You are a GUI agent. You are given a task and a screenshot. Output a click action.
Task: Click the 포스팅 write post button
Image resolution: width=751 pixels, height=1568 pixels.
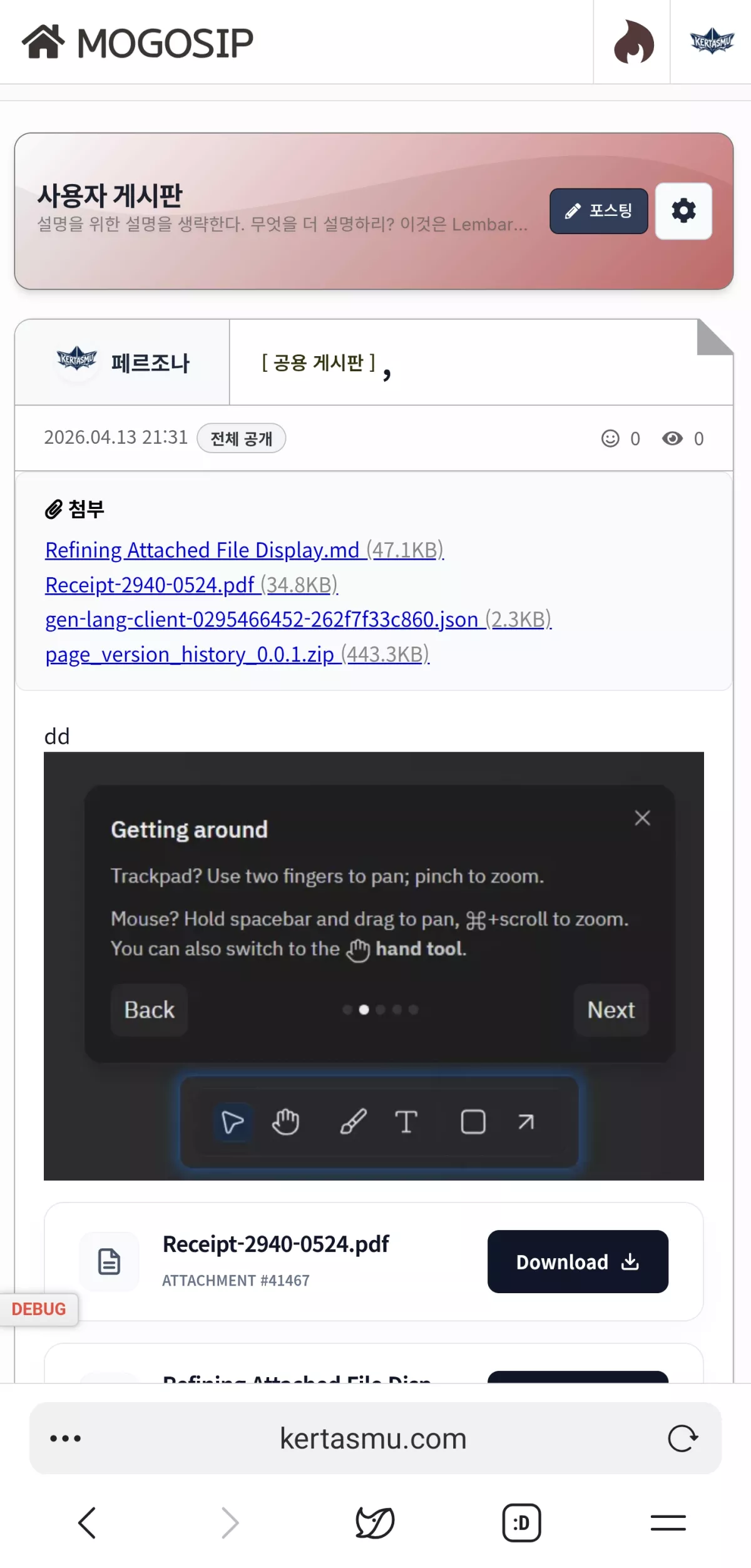[x=598, y=211]
